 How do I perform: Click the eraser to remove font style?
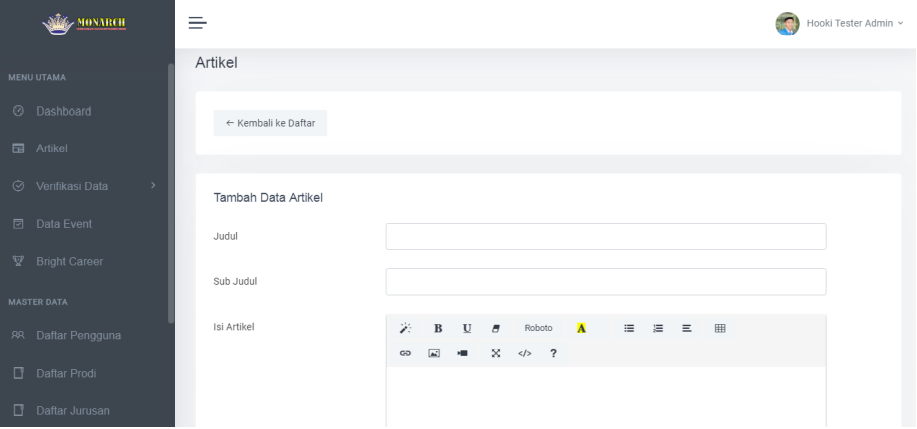(x=495, y=328)
